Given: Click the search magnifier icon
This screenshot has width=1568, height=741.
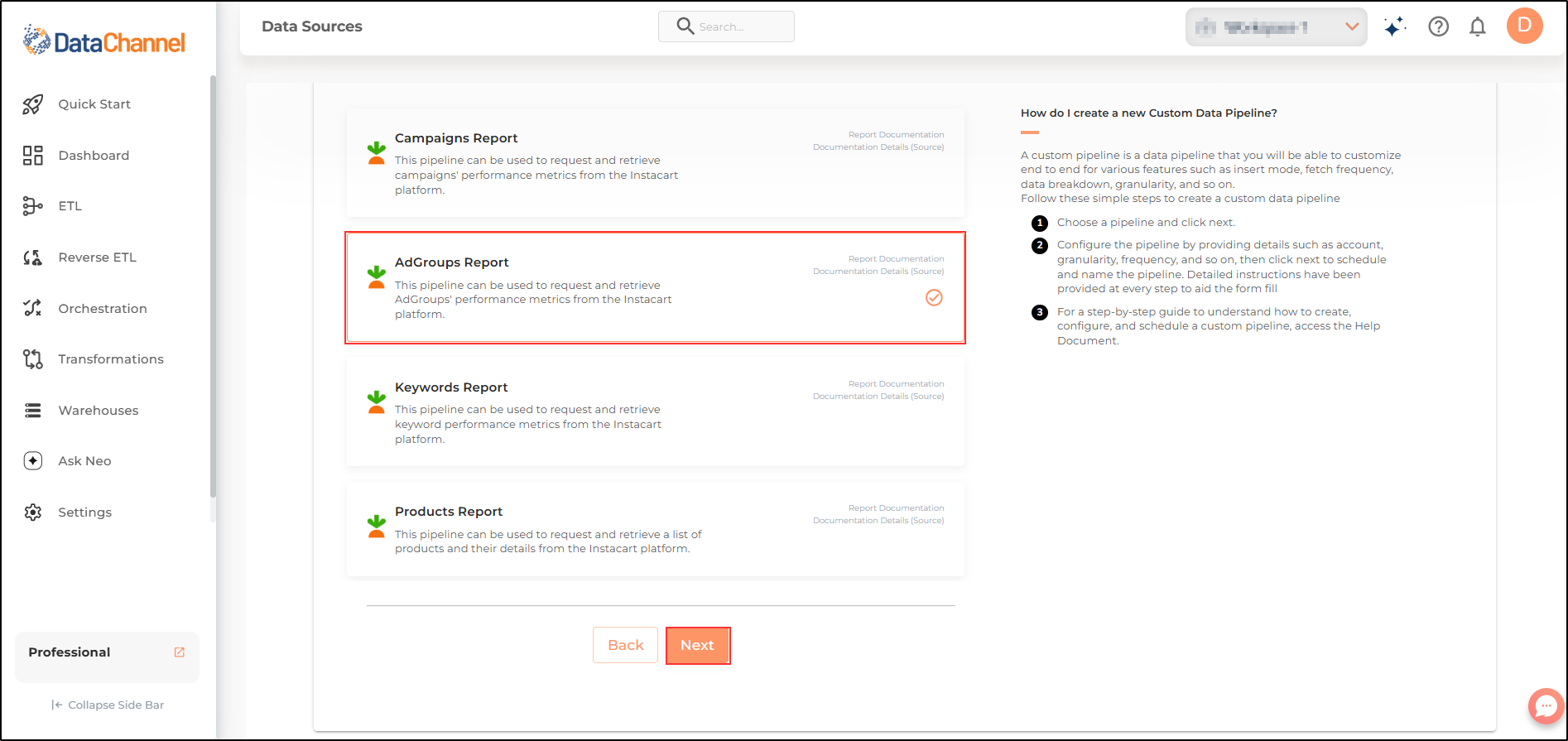Looking at the screenshot, I should click(x=685, y=26).
